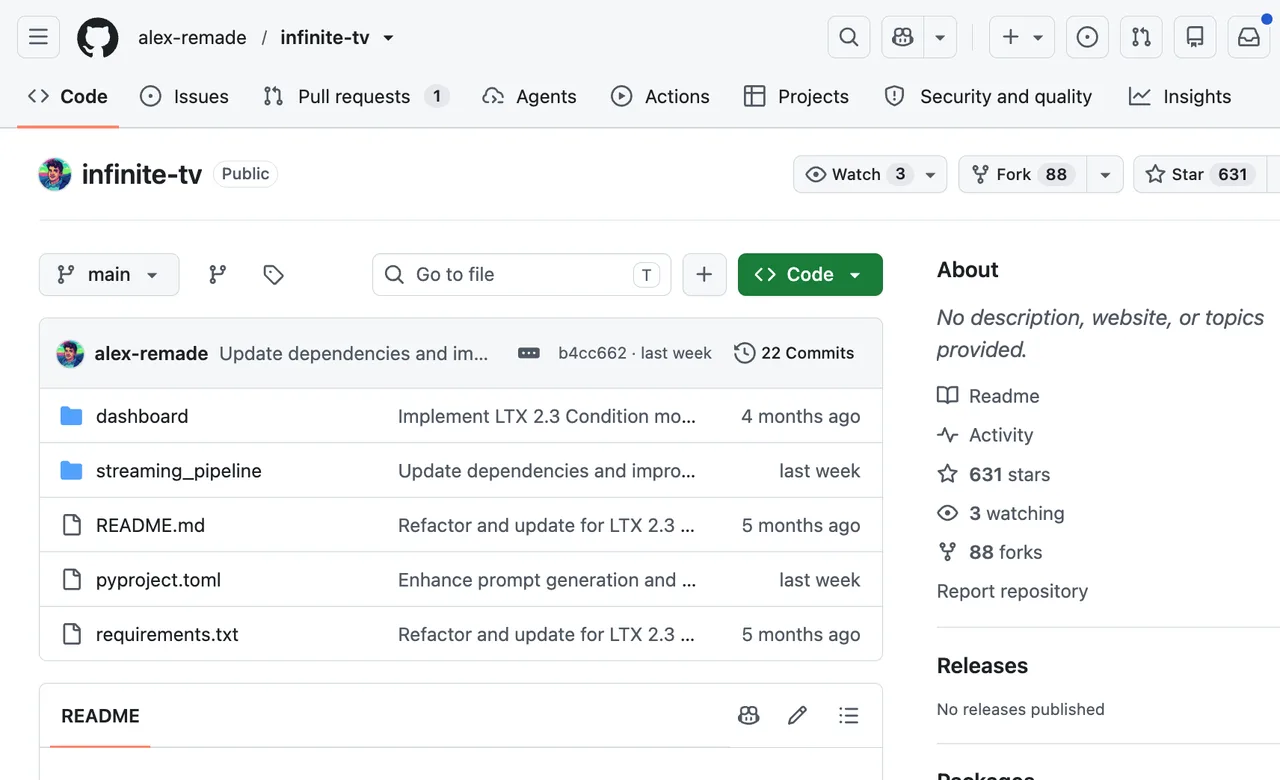
Task: Show commit details ellipsis button
Action: point(529,353)
